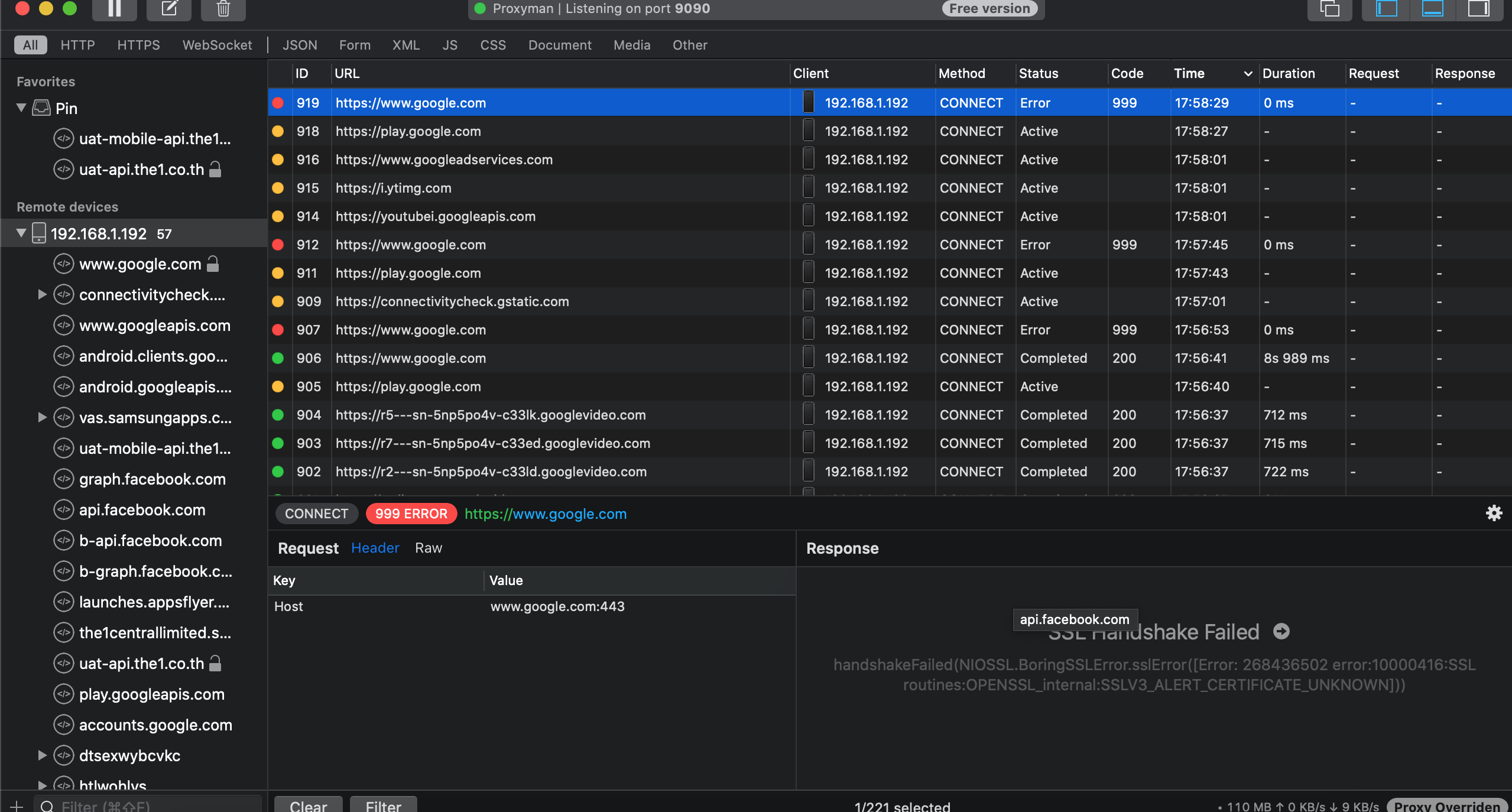Open the flow settings gear
Image resolution: width=1512 pixels, height=812 pixels.
1494,514
